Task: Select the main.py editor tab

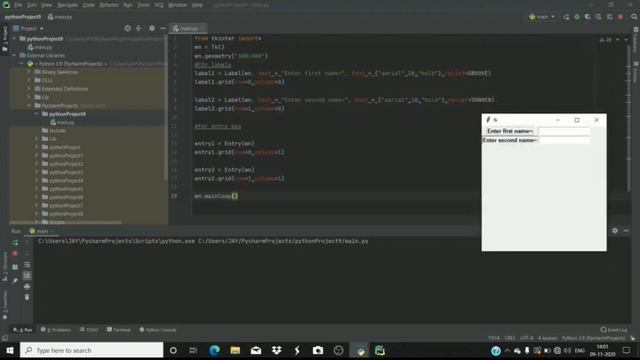Action: pos(187,29)
